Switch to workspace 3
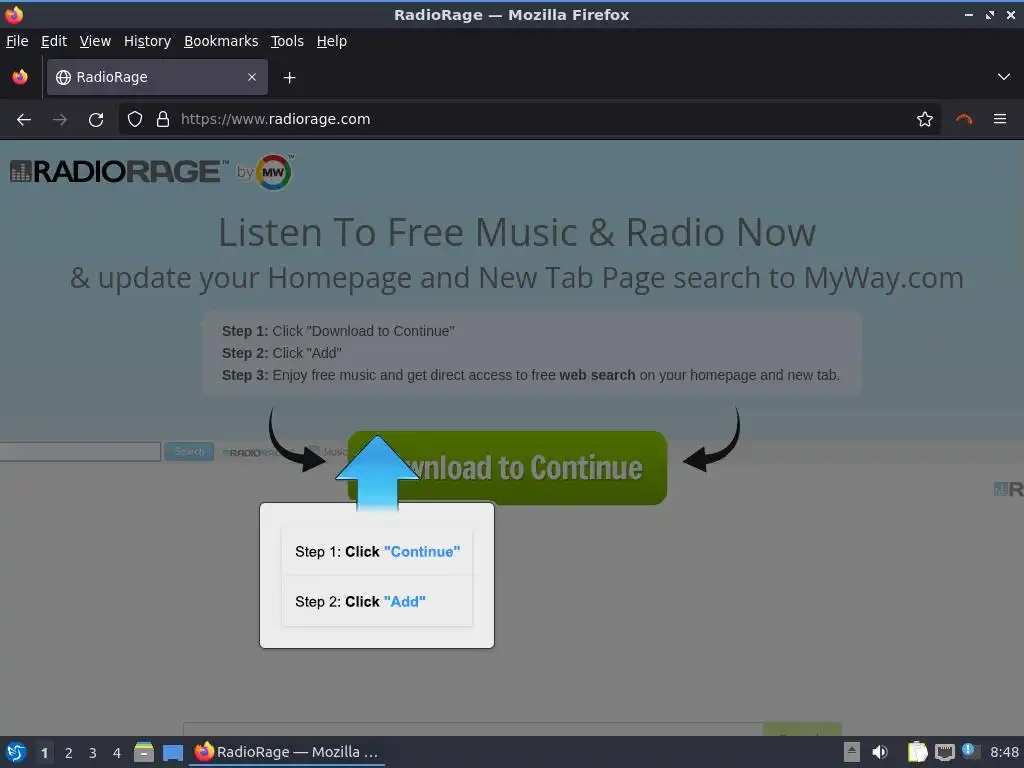 click(93, 753)
